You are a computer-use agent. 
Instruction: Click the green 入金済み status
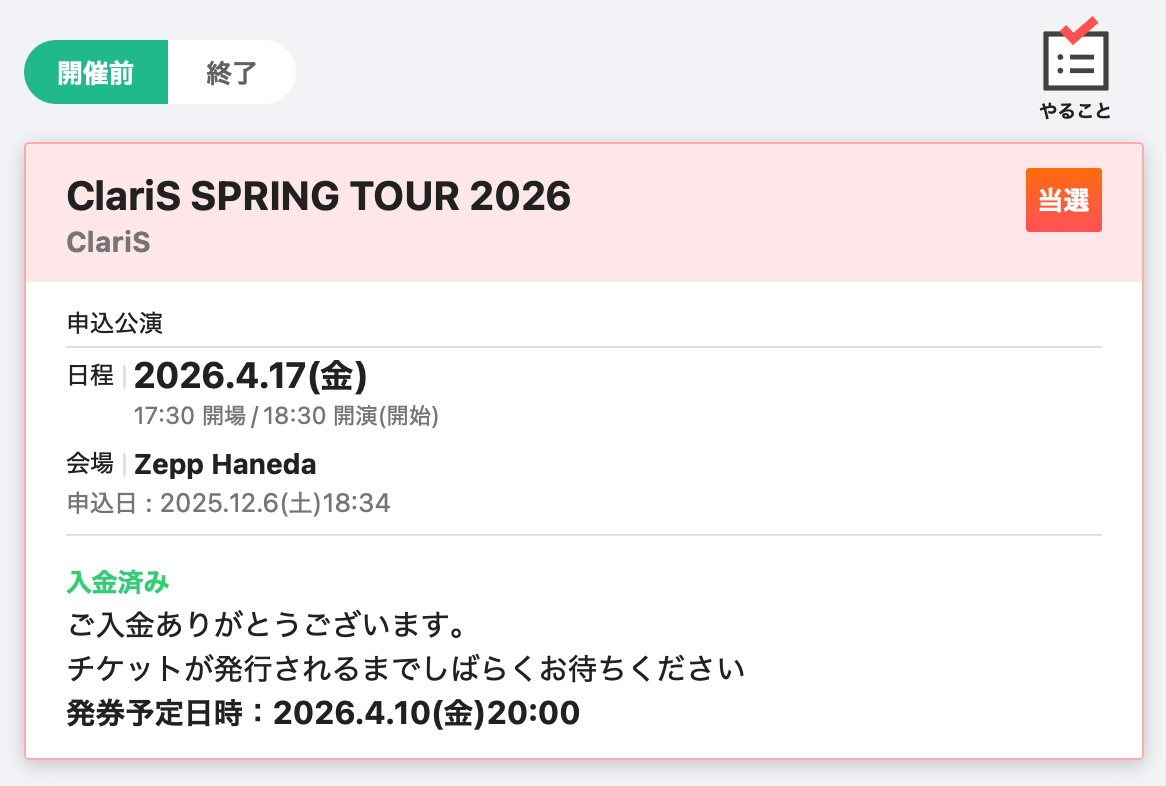[x=118, y=581]
